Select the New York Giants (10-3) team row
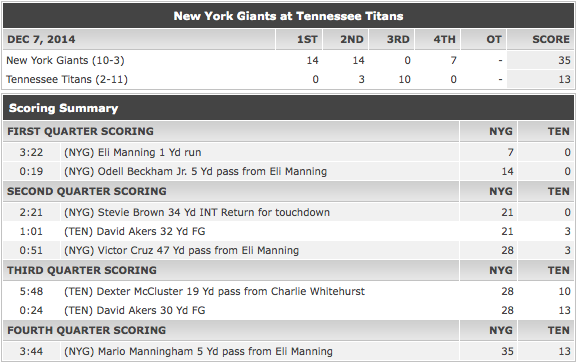Screen dimensions: 577x364 click(288, 60)
